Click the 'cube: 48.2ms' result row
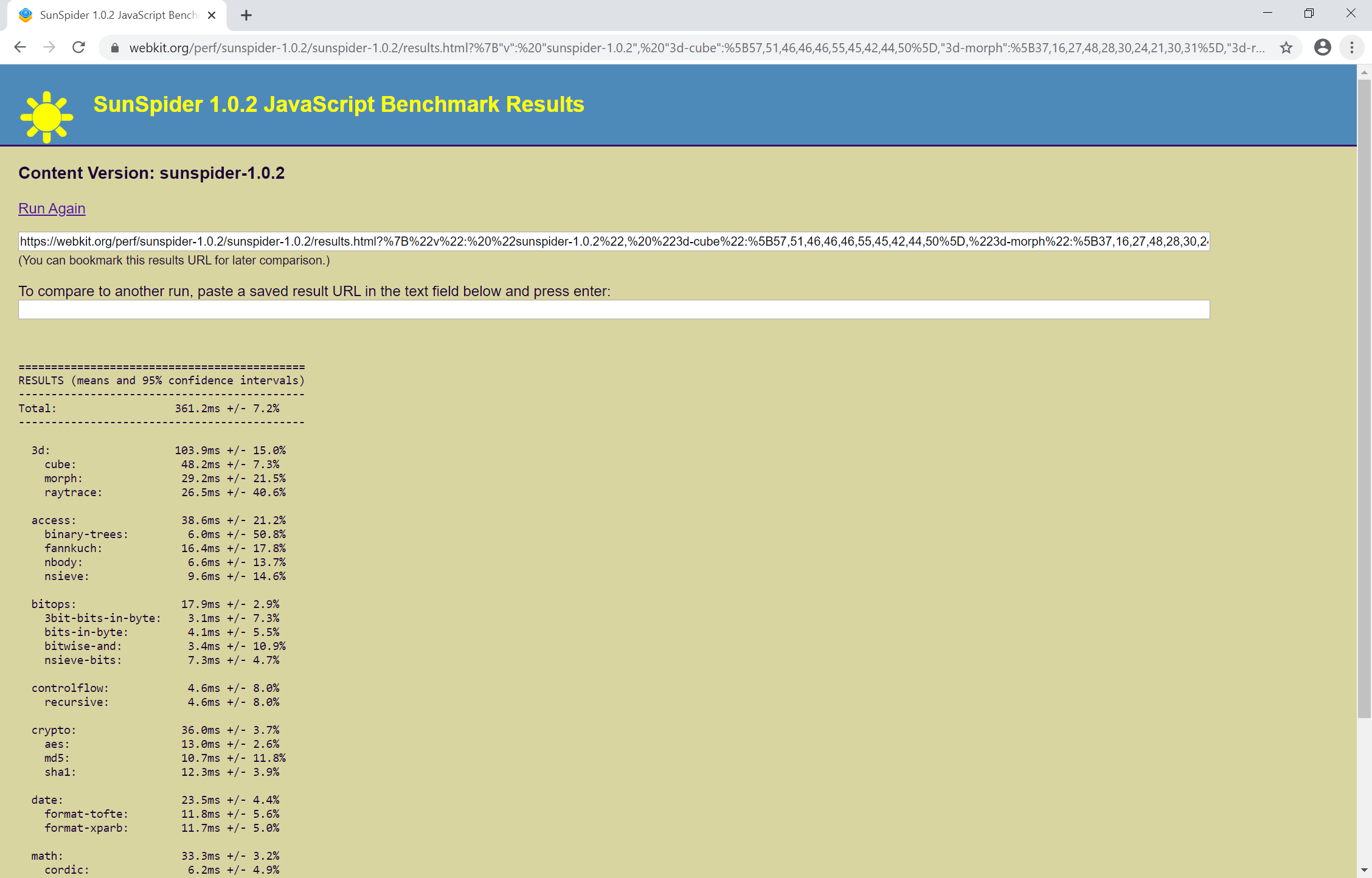The image size is (1372, 878). point(162,465)
